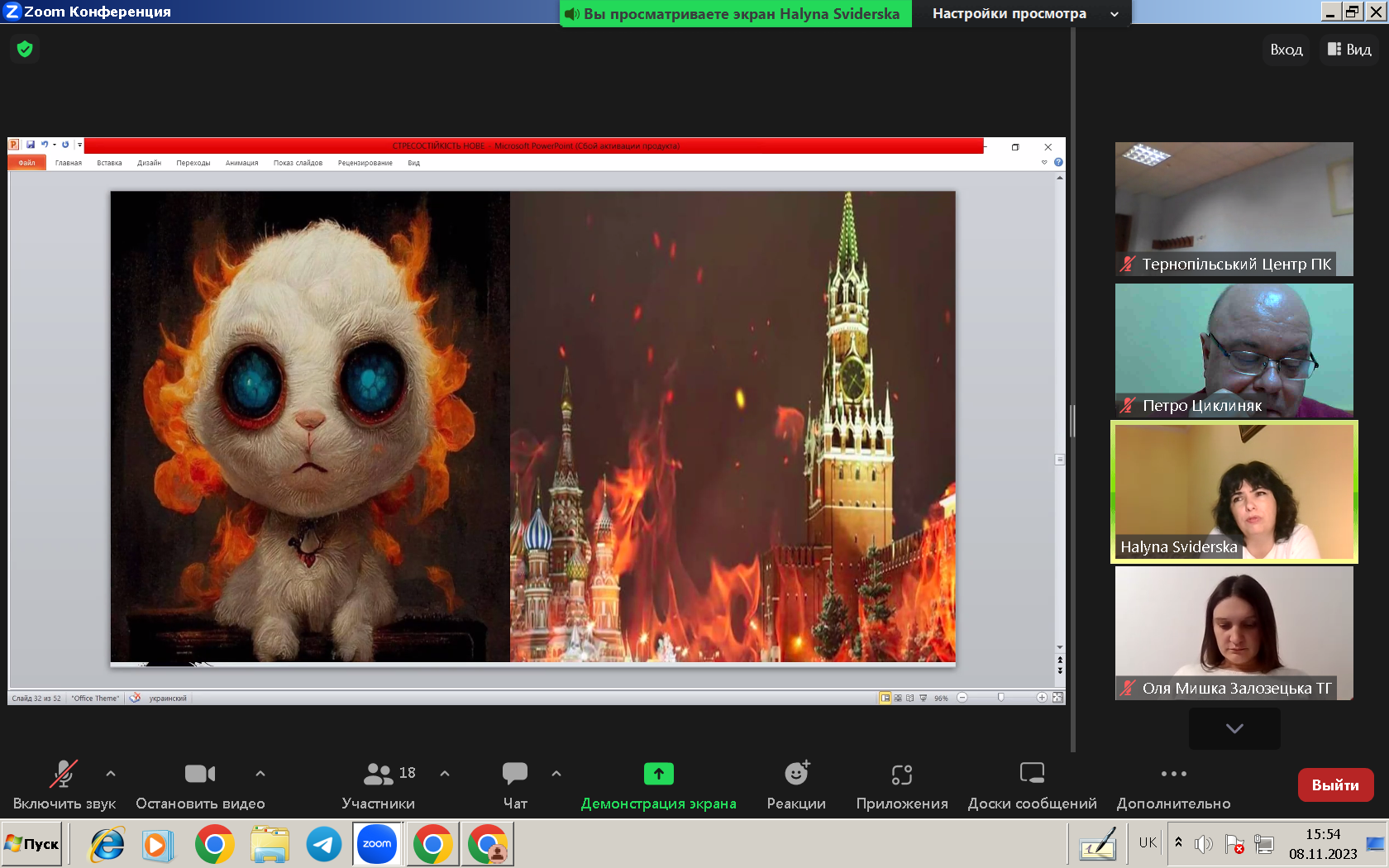Expand participants options arrow

tap(445, 774)
